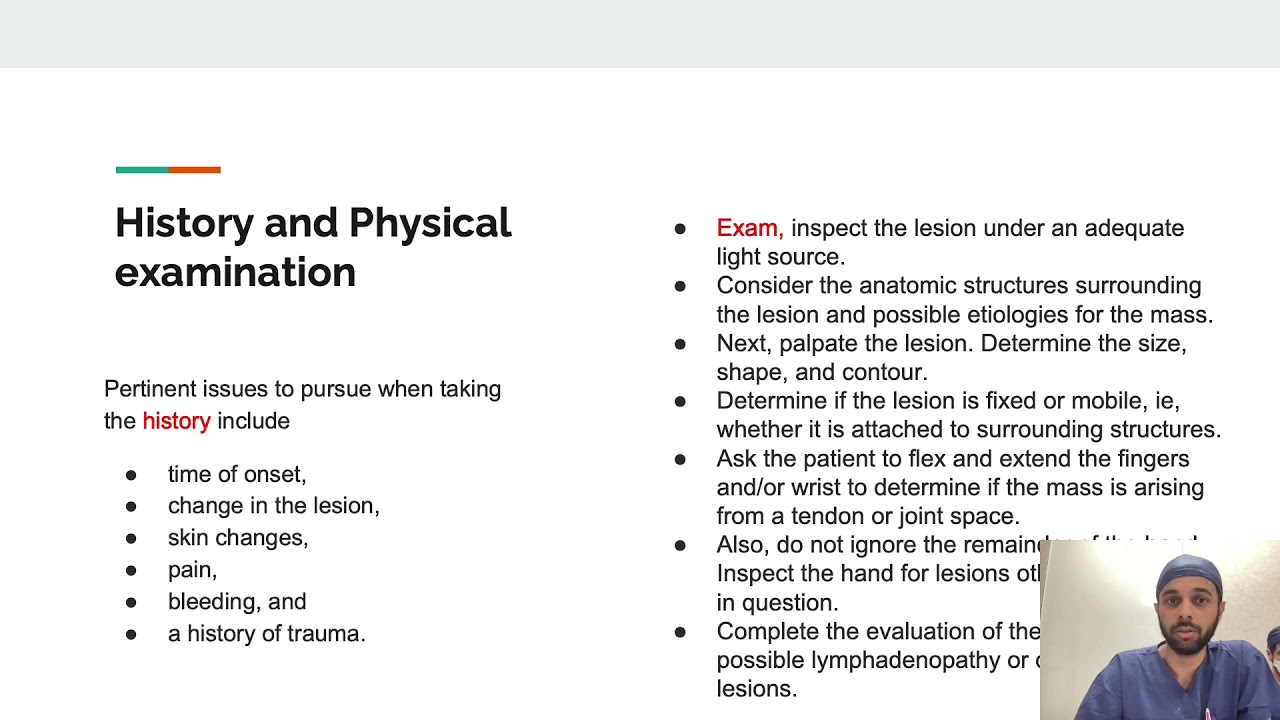Click the orange segment of the accent bar
Screen dimensions: 1280x720
195,170
